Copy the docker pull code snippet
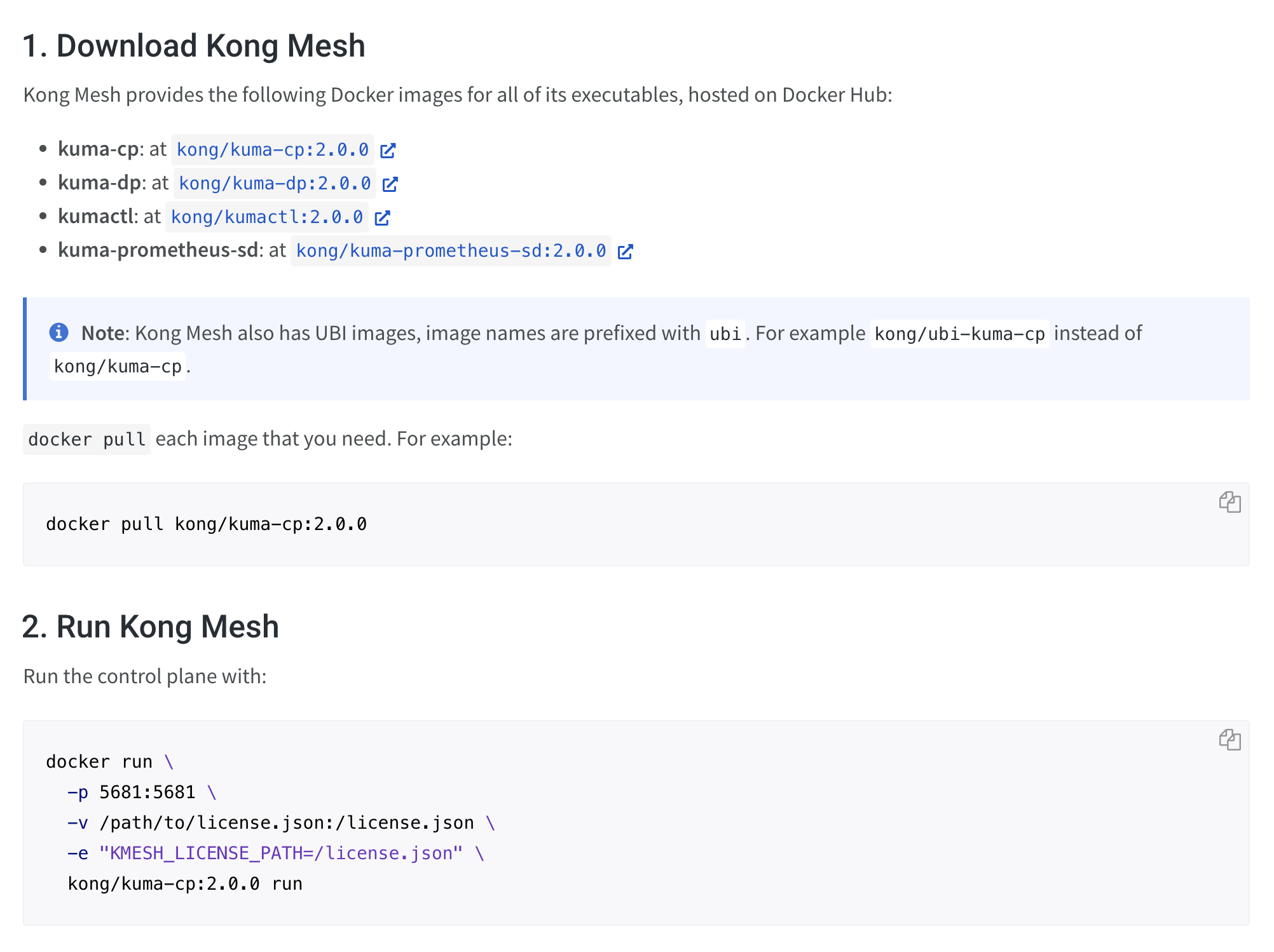Viewport: 1274px width, 952px height. click(1231, 503)
